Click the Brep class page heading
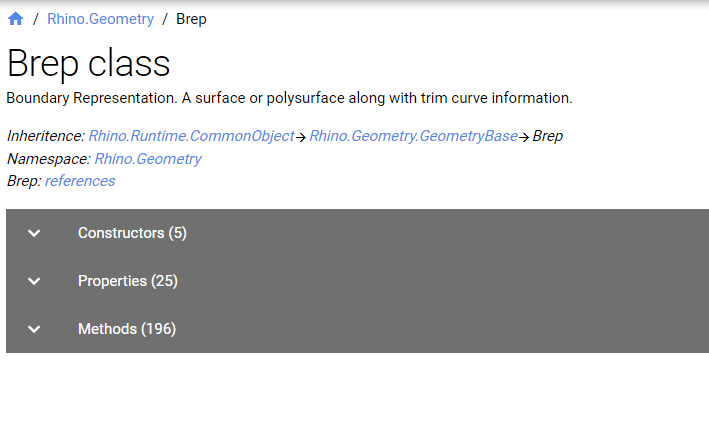Screen dimensions: 709x430 click(89, 64)
